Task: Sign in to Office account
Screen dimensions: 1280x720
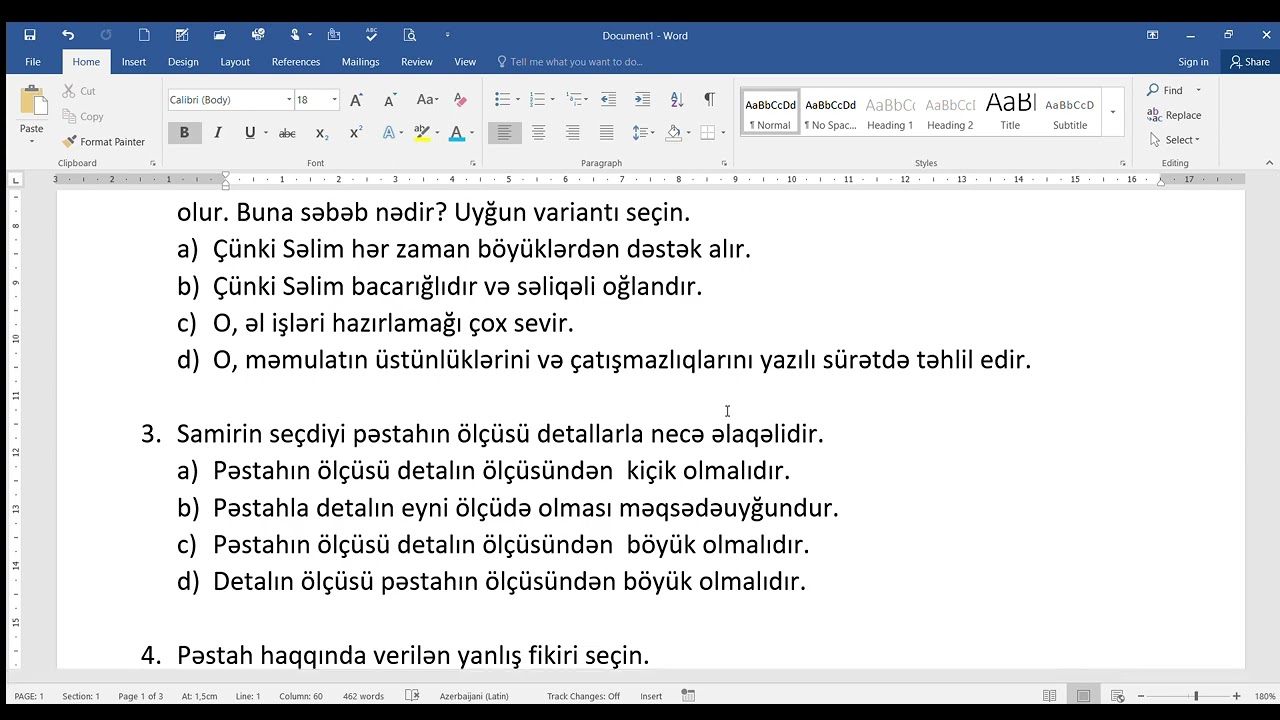Action: [x=1193, y=62]
